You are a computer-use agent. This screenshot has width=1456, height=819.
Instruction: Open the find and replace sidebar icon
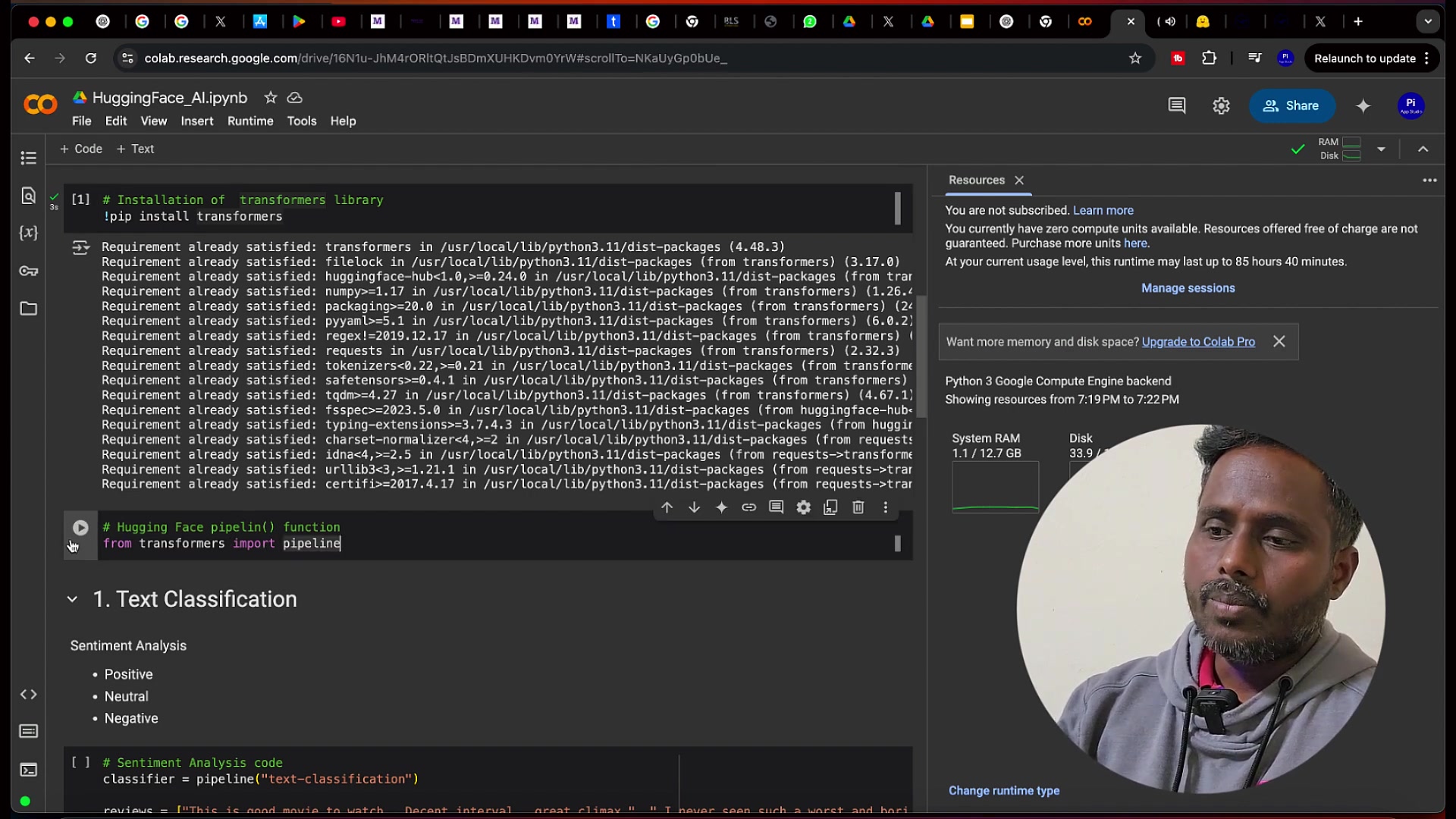28,196
